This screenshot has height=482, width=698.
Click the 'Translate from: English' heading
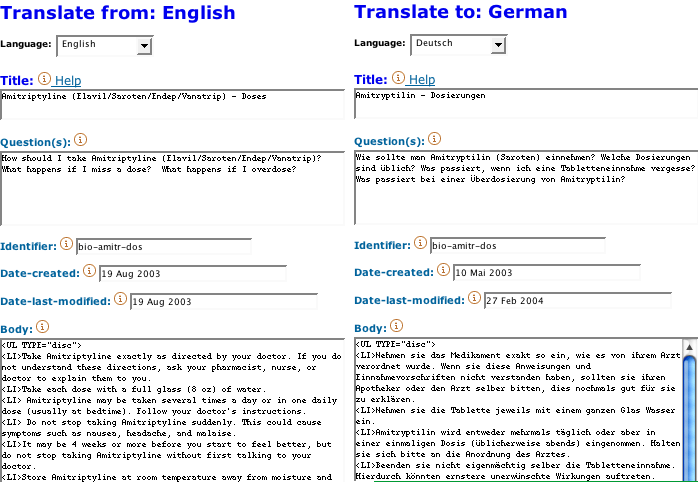click(118, 12)
